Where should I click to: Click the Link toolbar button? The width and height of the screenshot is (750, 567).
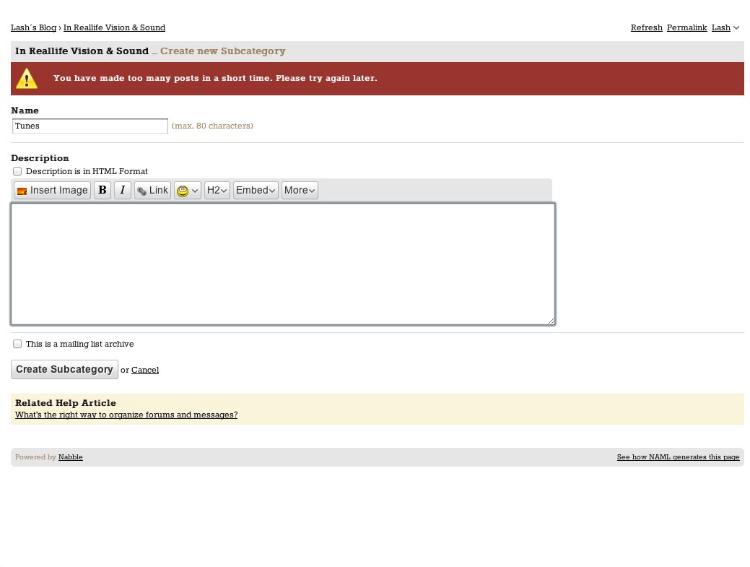point(152,190)
